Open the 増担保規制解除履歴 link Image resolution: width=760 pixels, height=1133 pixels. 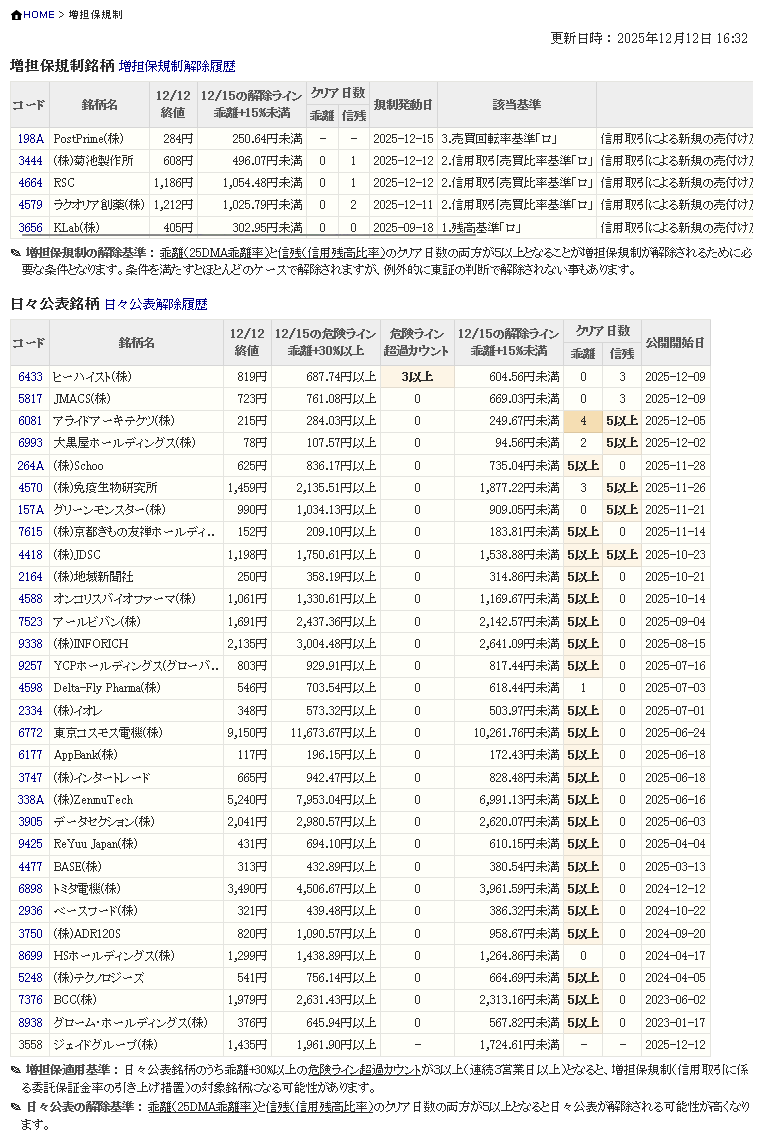pyautogui.click(x=177, y=66)
